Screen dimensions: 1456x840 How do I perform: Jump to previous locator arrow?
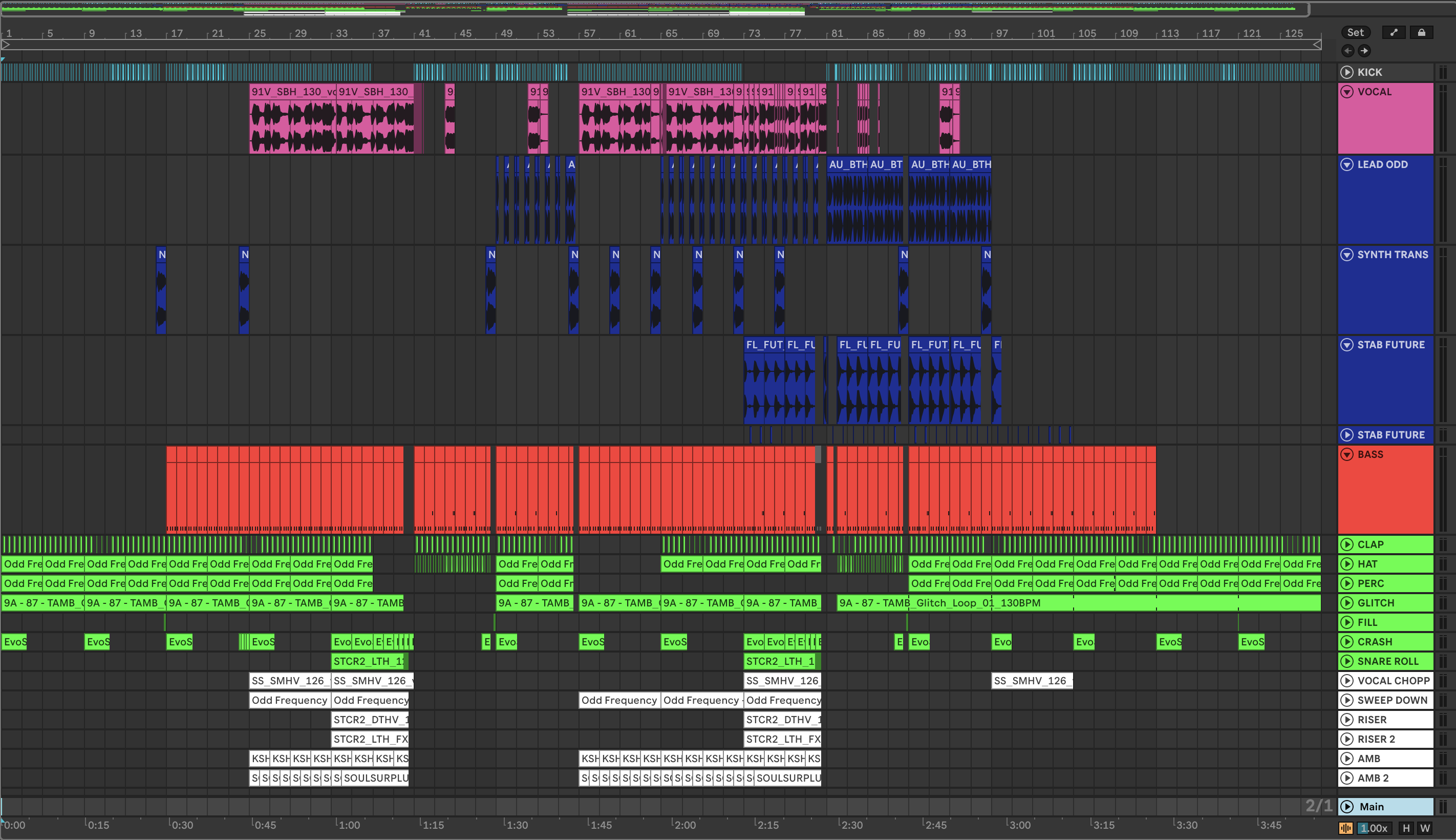click(1347, 51)
